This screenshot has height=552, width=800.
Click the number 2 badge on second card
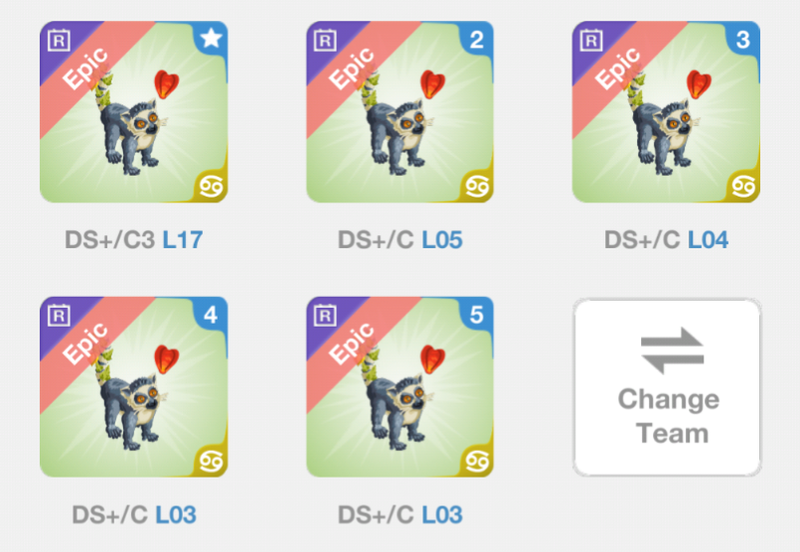[477, 39]
